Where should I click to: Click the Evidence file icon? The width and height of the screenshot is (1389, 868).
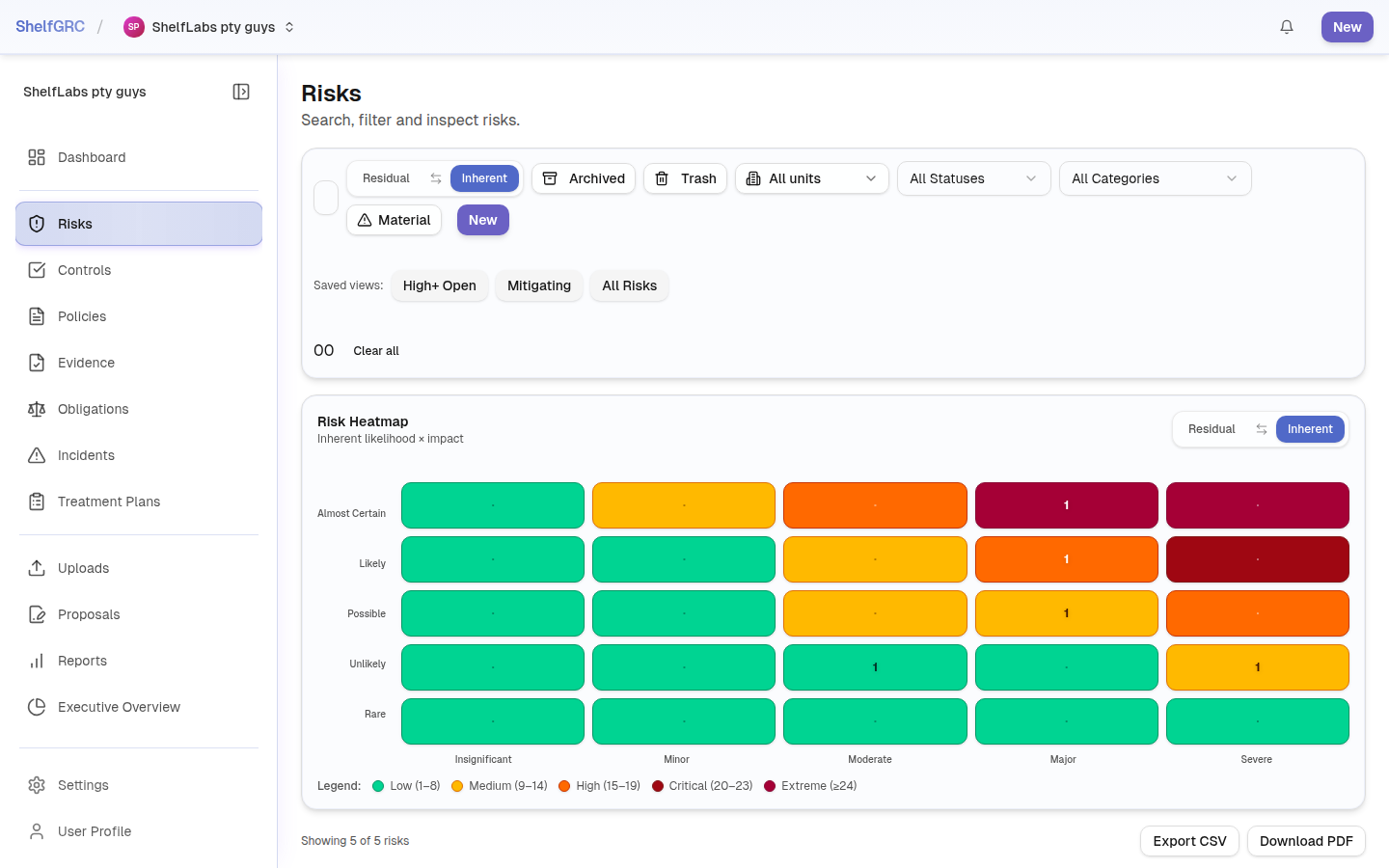(x=37, y=363)
